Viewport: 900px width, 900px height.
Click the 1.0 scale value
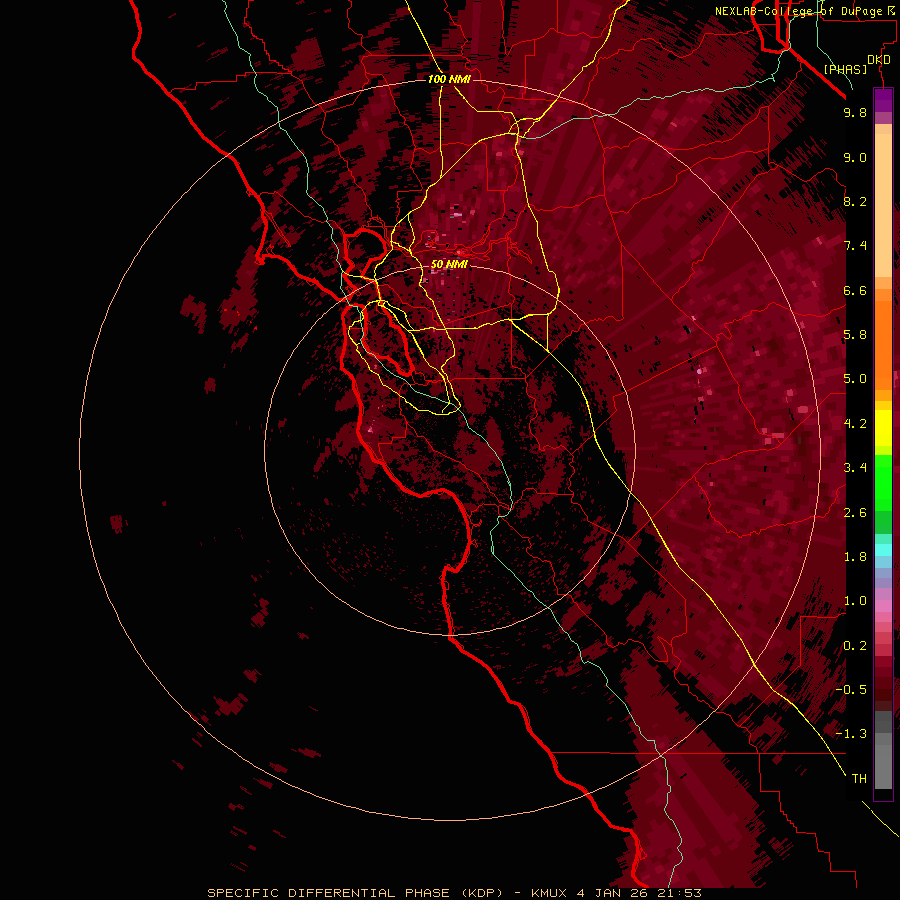(x=855, y=601)
